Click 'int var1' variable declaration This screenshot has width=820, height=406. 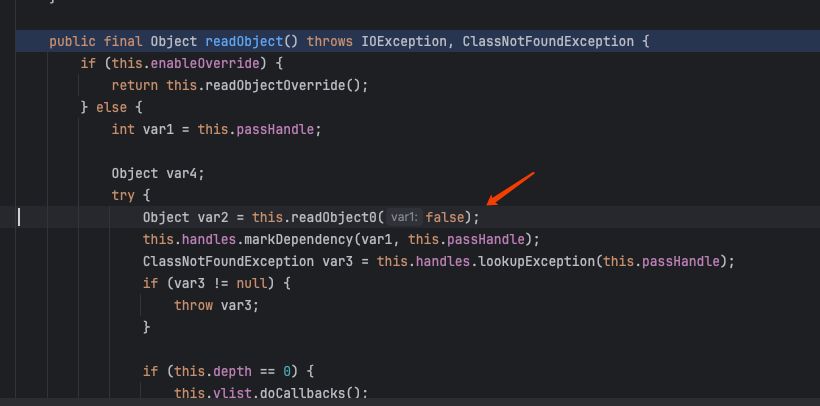pos(138,129)
